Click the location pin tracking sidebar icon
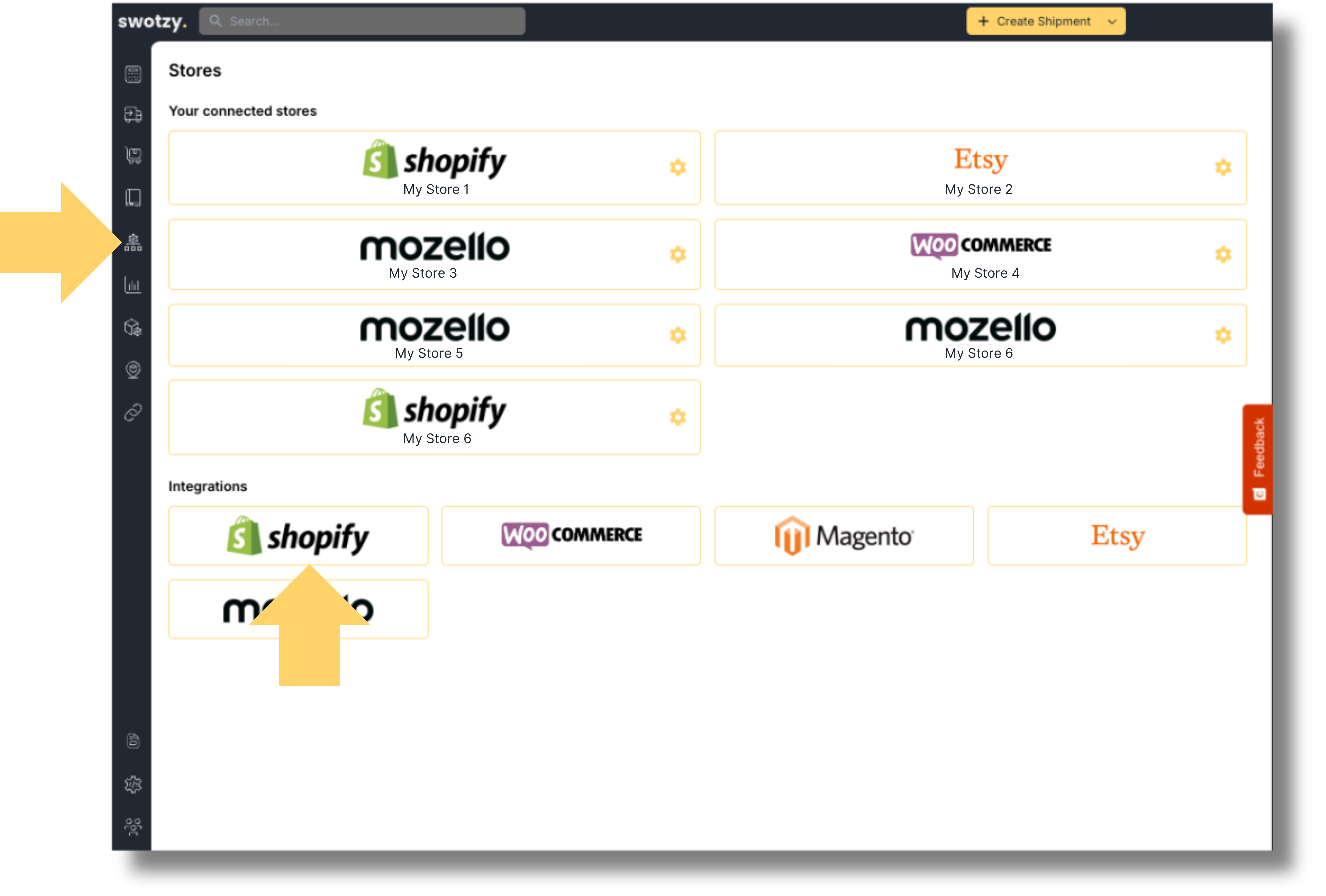This screenshot has height=896, width=1326. point(133,370)
